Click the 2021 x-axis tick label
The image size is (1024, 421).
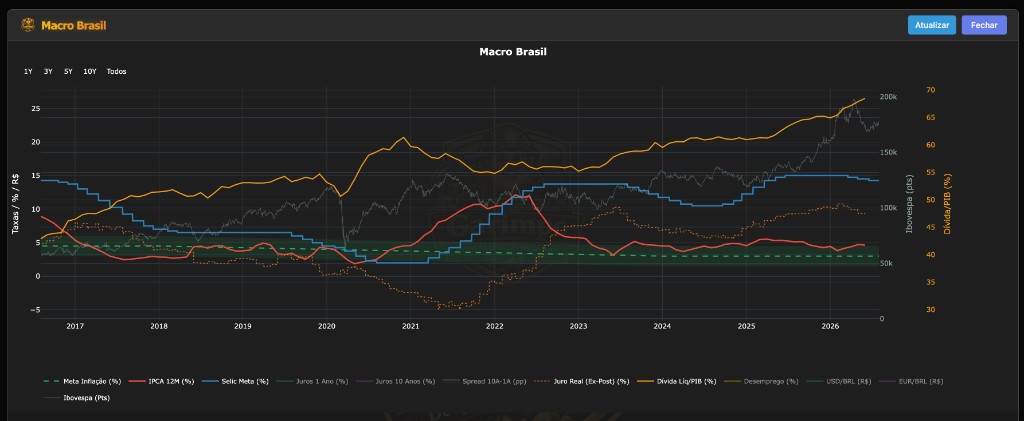pos(410,326)
